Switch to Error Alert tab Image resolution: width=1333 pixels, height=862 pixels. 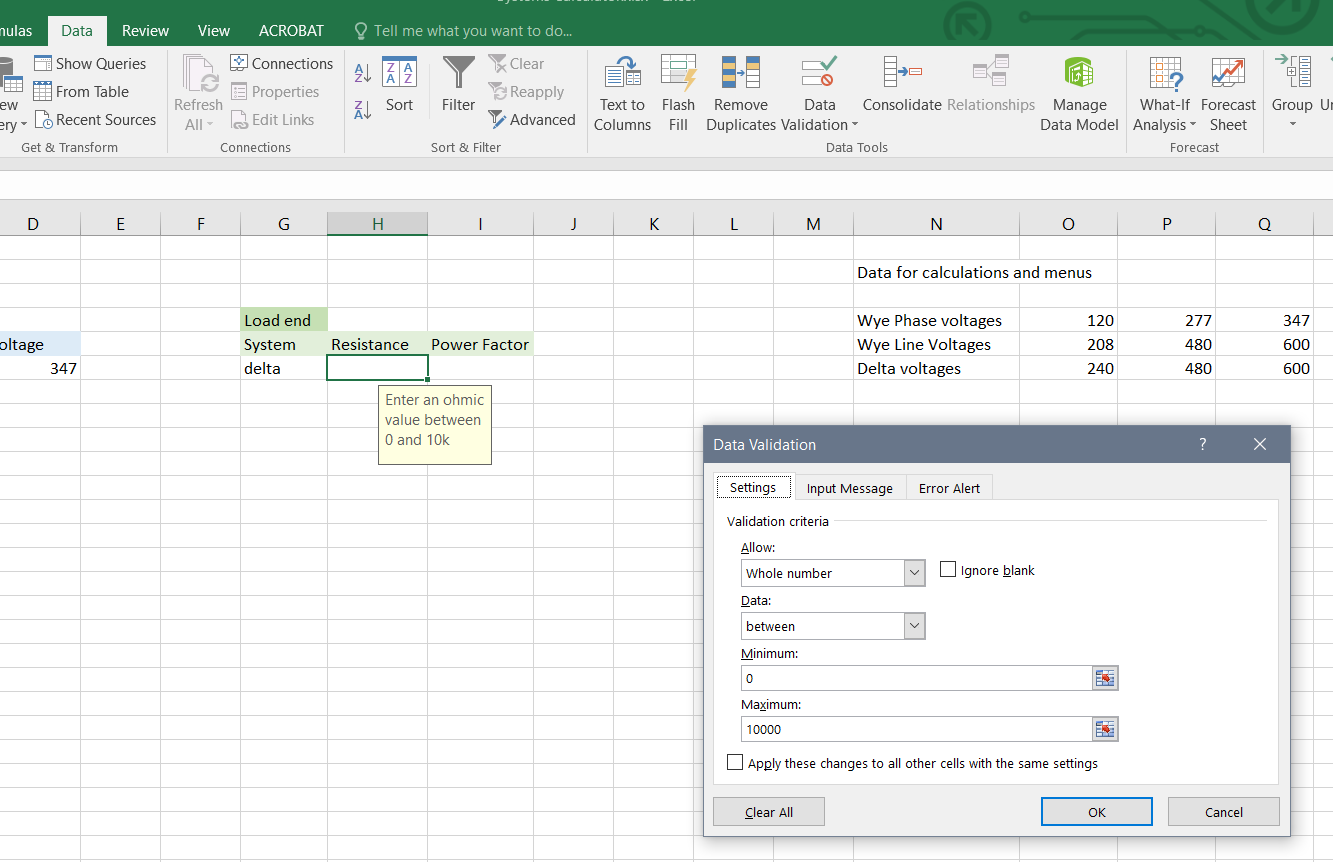[x=949, y=488]
